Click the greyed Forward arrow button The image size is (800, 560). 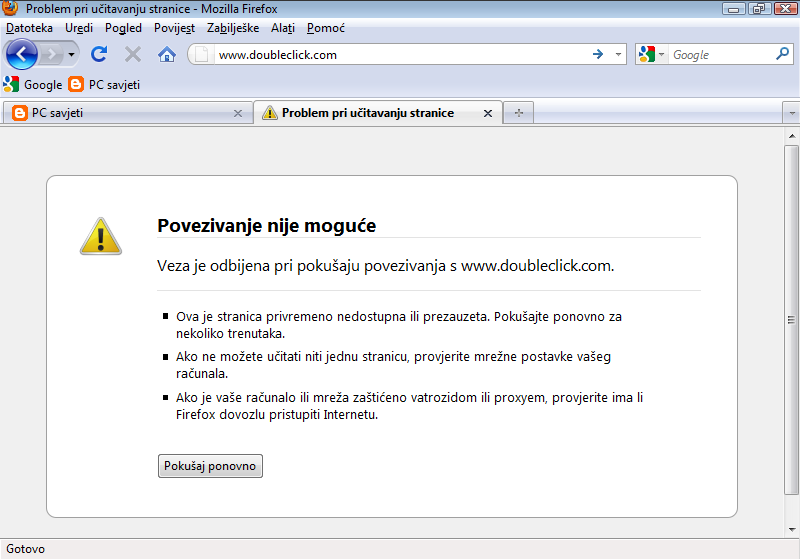coord(51,54)
